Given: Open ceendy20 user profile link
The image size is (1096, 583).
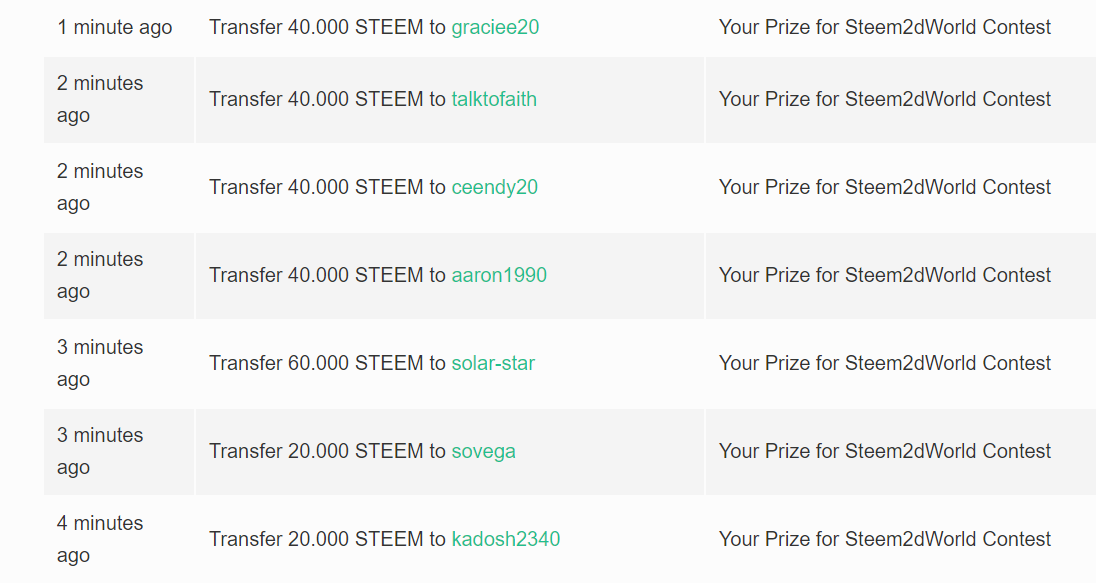Looking at the screenshot, I should [494, 187].
